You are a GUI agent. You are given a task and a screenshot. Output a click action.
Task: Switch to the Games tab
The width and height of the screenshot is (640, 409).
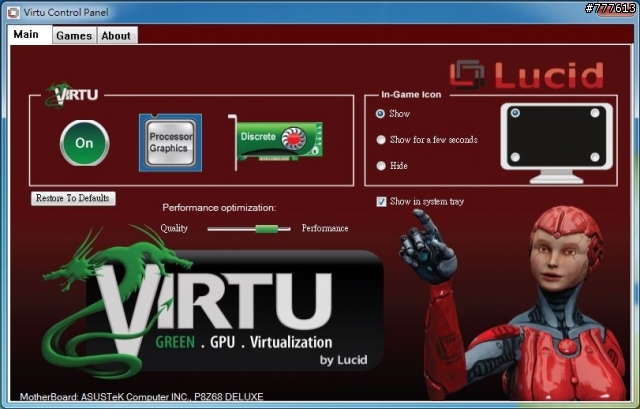[74, 36]
